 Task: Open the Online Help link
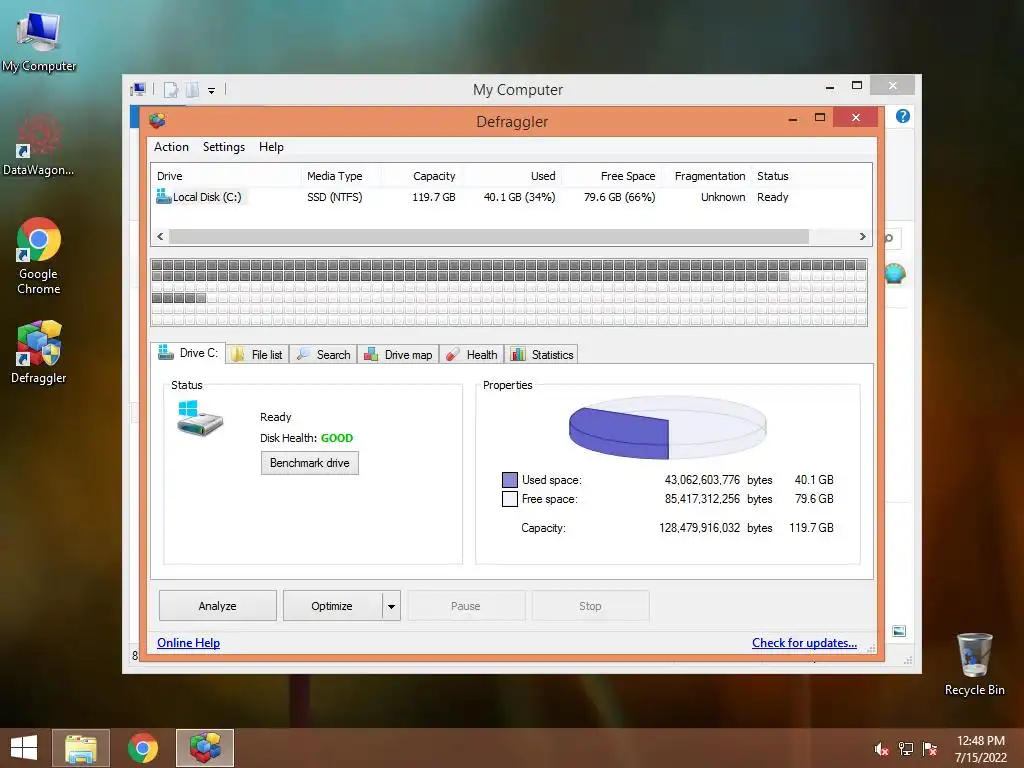[188, 643]
